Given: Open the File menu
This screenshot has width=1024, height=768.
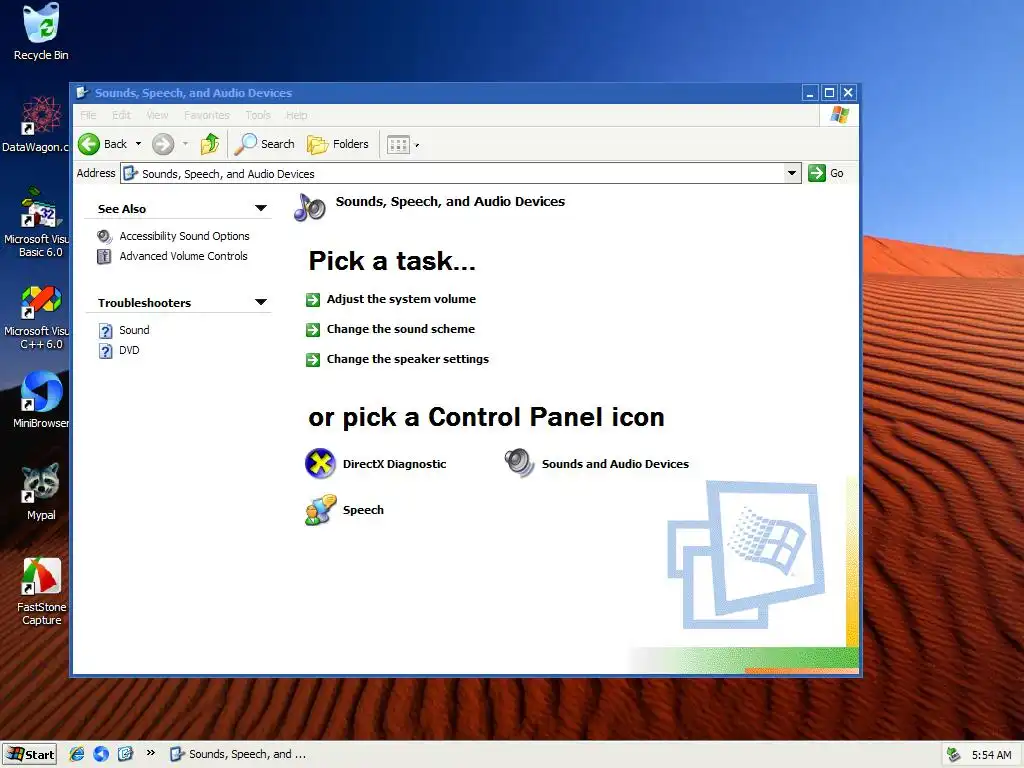Looking at the screenshot, I should click(x=88, y=115).
